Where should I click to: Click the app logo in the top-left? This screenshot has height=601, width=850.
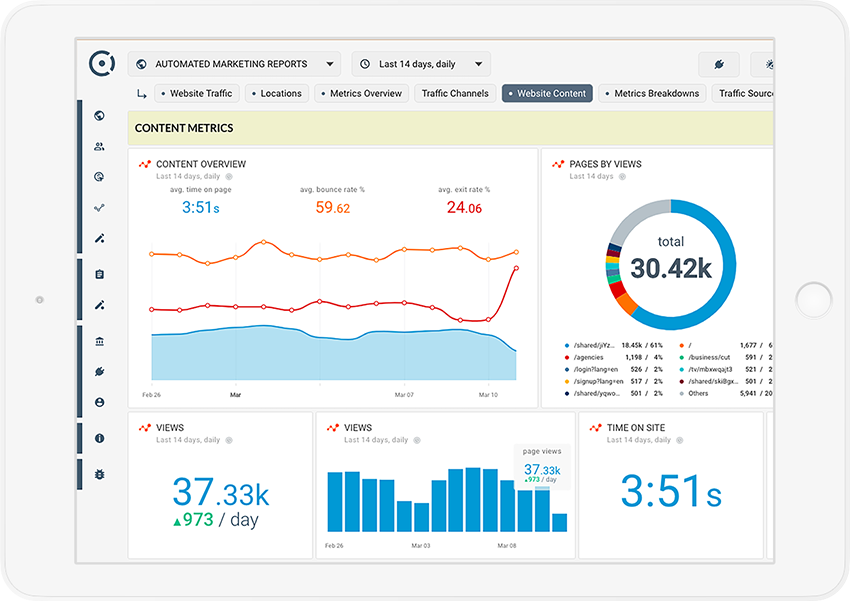[x=101, y=63]
